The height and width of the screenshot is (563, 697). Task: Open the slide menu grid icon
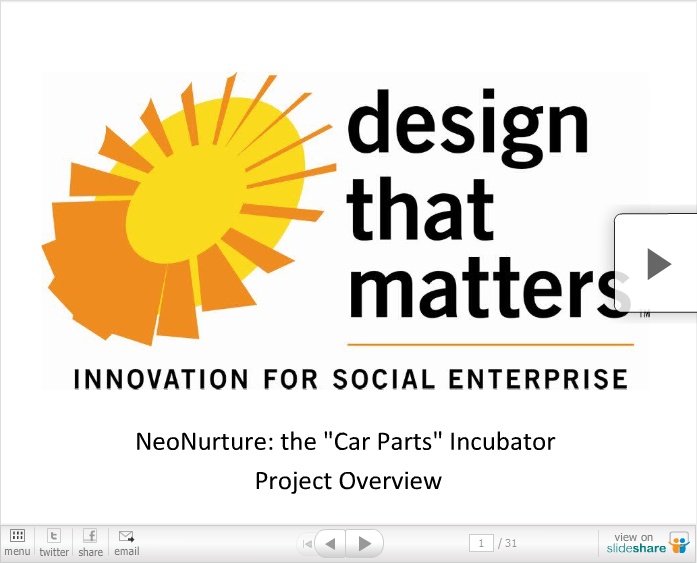(17, 542)
